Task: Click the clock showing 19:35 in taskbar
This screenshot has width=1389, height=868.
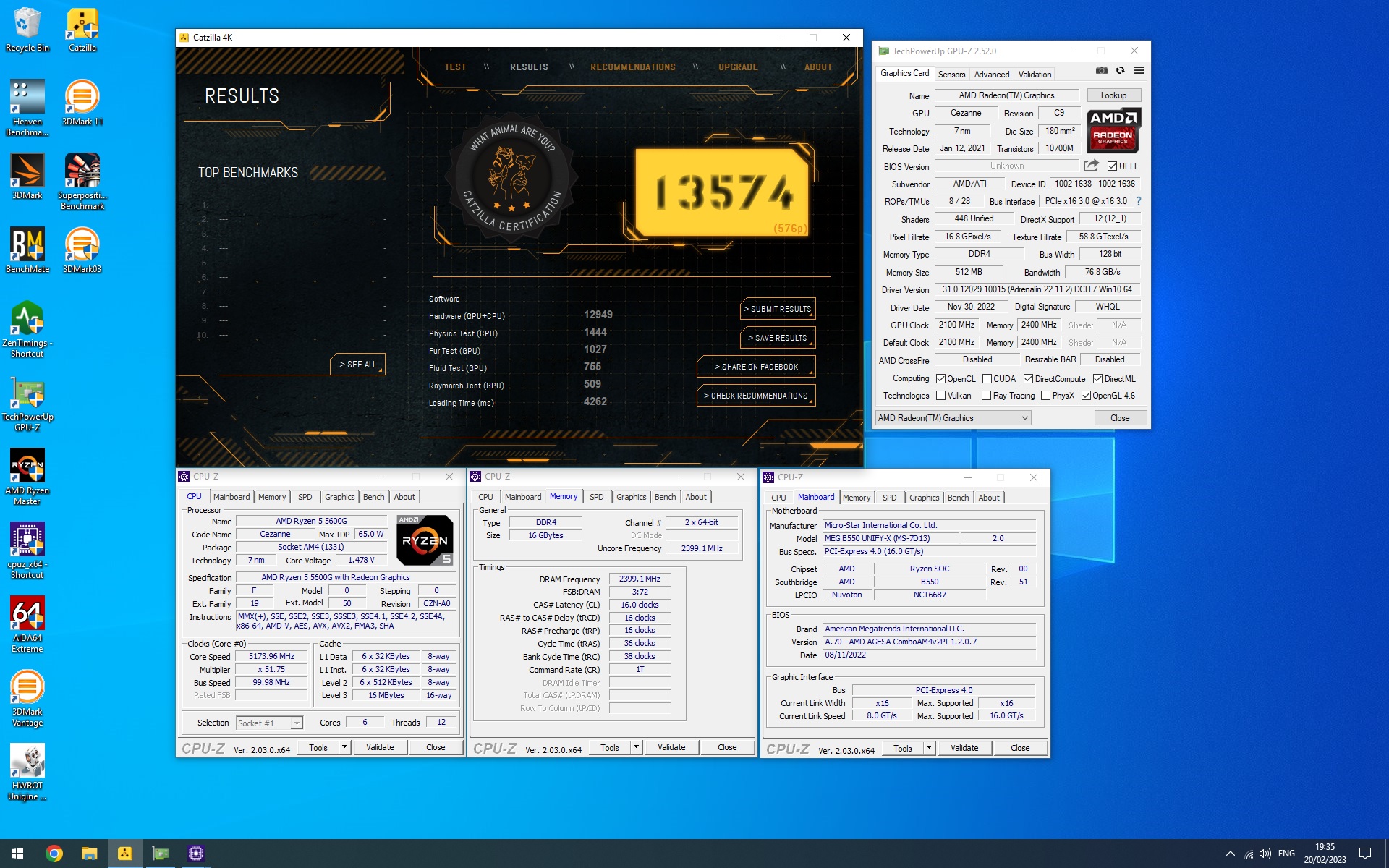Action: [x=1325, y=854]
